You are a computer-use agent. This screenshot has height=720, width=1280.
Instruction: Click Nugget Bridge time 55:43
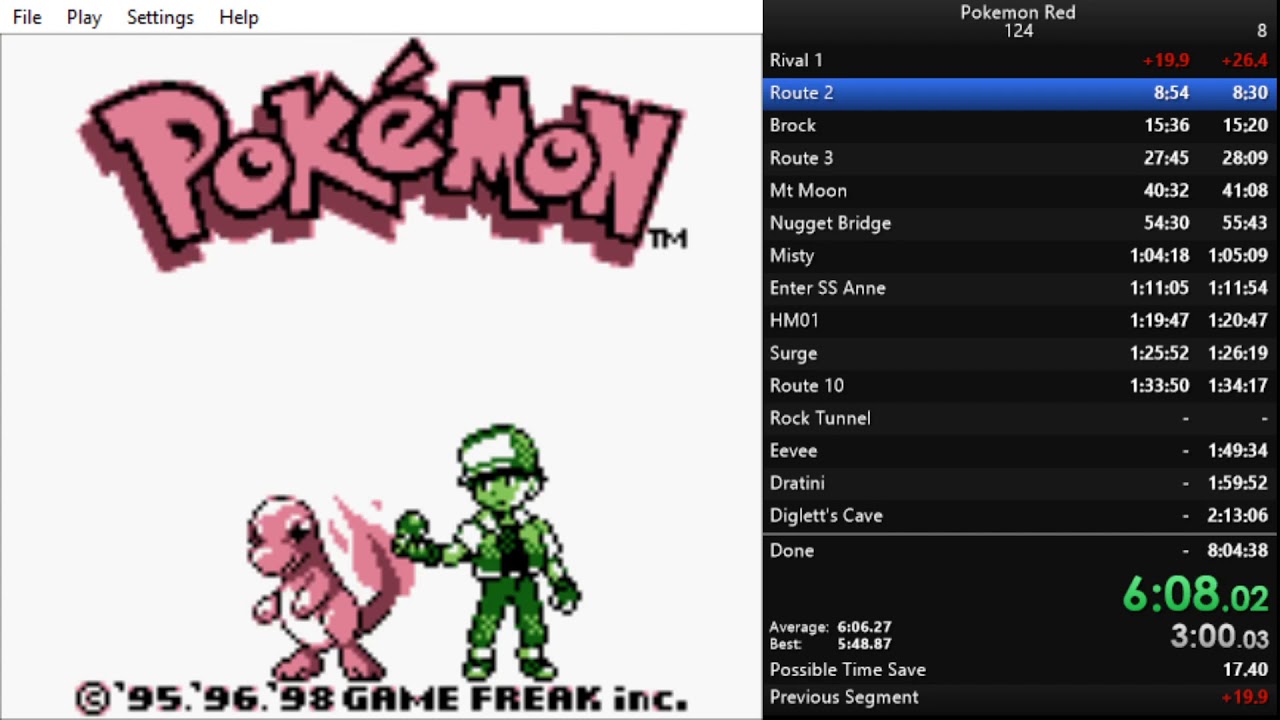coord(1245,223)
